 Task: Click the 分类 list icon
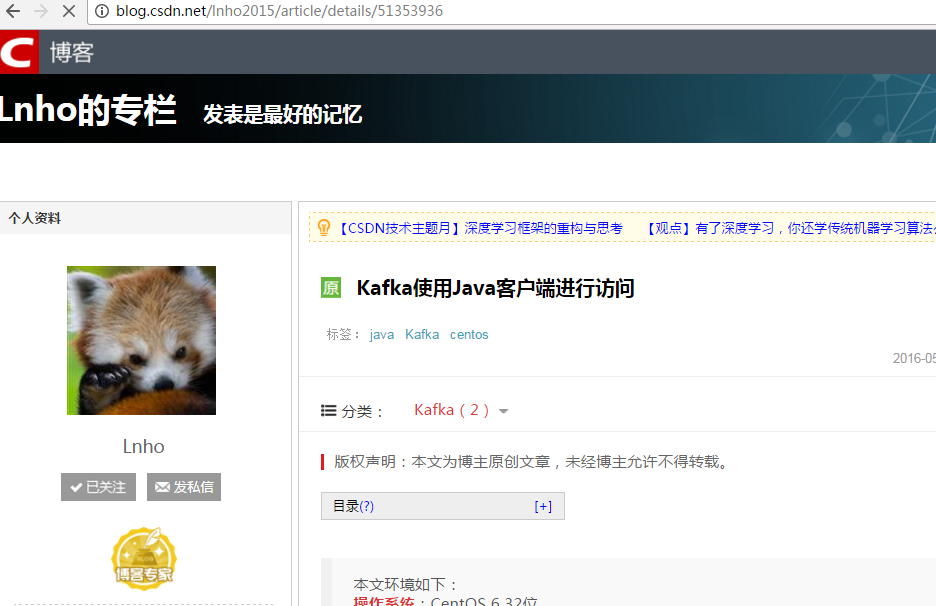coord(328,411)
